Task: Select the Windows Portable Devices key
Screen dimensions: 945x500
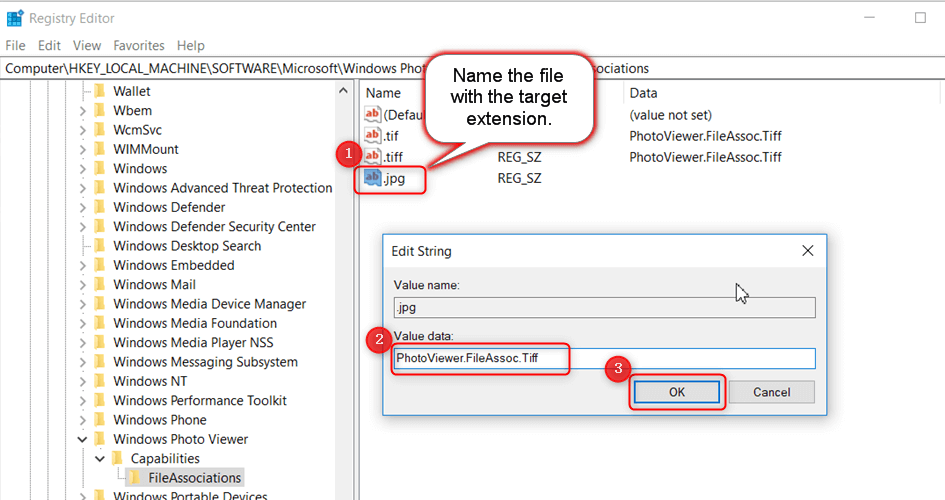Action: pos(190,495)
